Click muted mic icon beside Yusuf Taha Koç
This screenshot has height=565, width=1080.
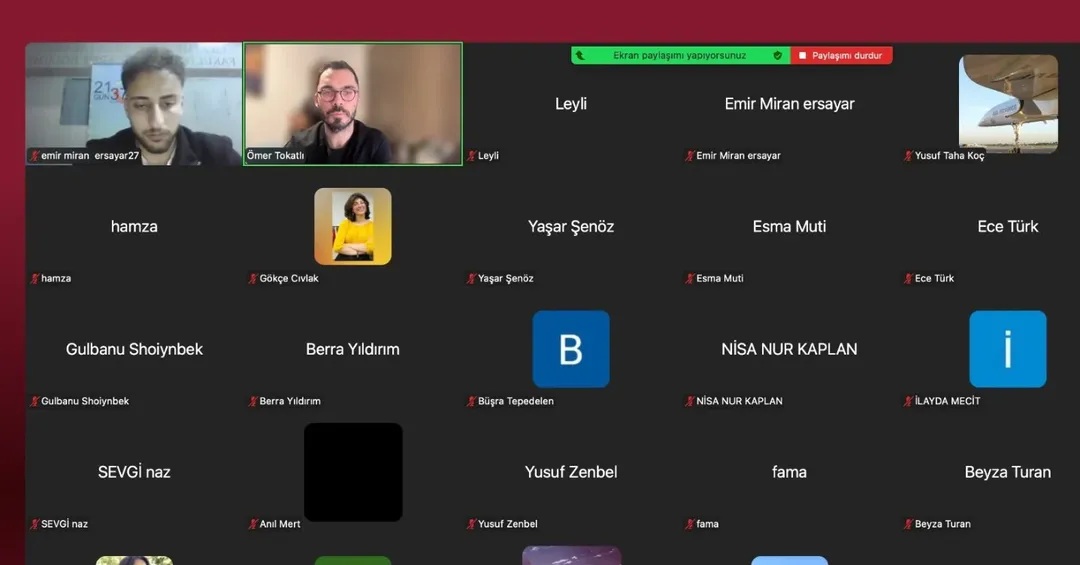[908, 156]
